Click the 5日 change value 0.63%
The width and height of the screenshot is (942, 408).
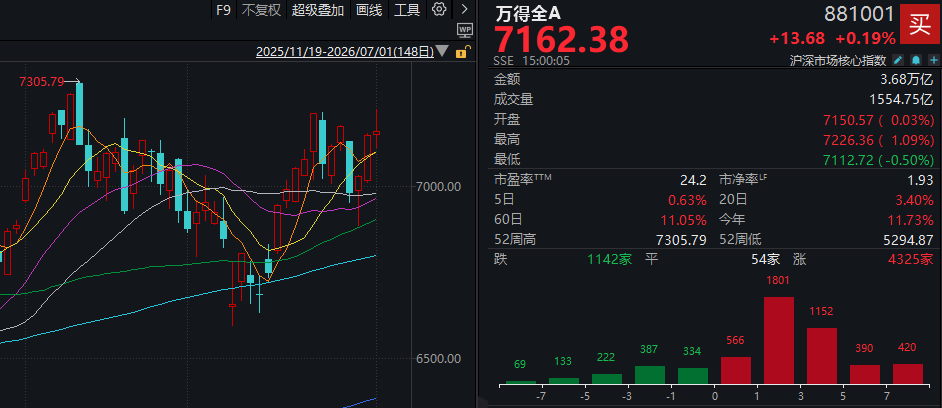click(687, 200)
